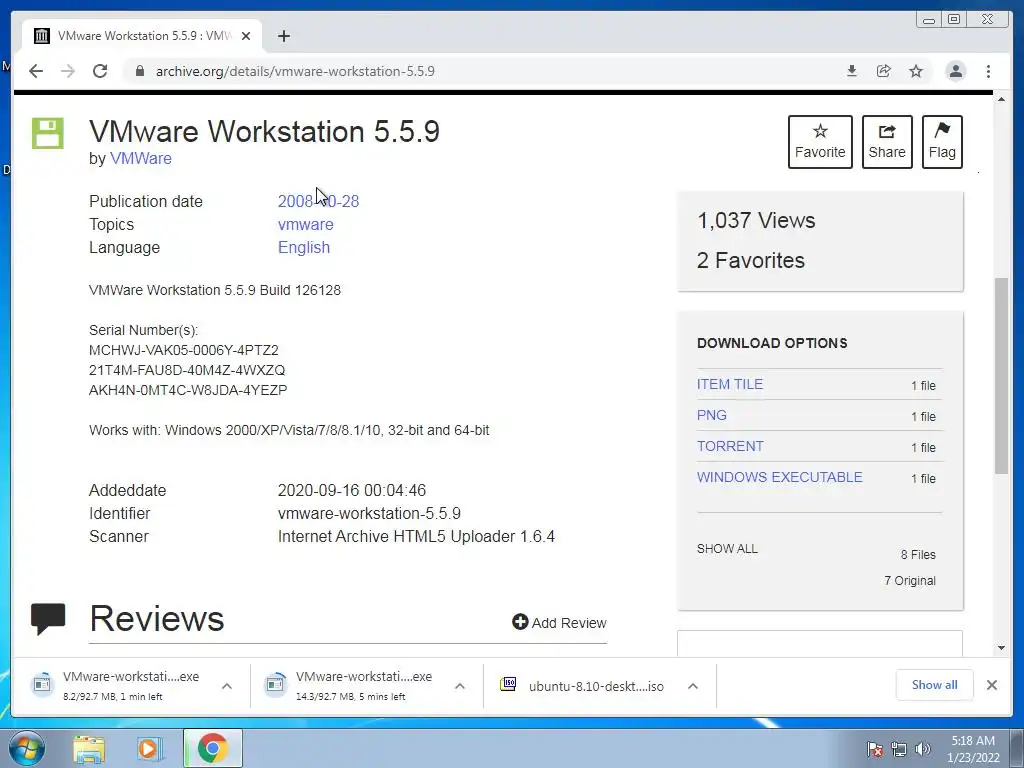Open Chrome three-dot menu
This screenshot has width=1024, height=768.
coord(988,71)
